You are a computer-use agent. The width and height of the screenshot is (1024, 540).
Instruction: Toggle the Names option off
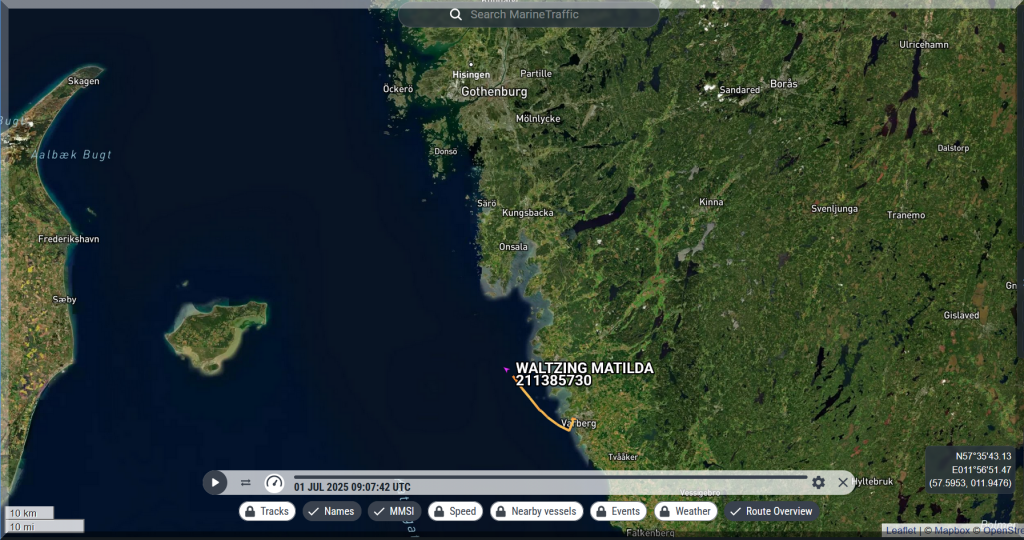(x=331, y=511)
